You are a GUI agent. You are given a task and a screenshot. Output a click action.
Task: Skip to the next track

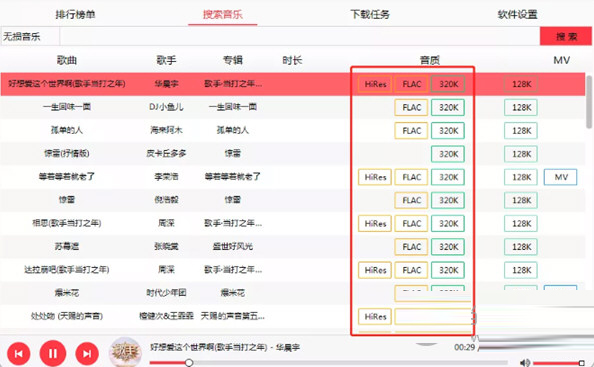87,354
